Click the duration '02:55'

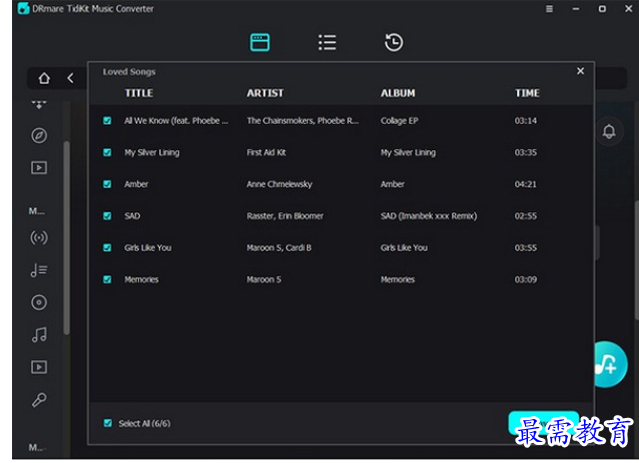tap(526, 216)
